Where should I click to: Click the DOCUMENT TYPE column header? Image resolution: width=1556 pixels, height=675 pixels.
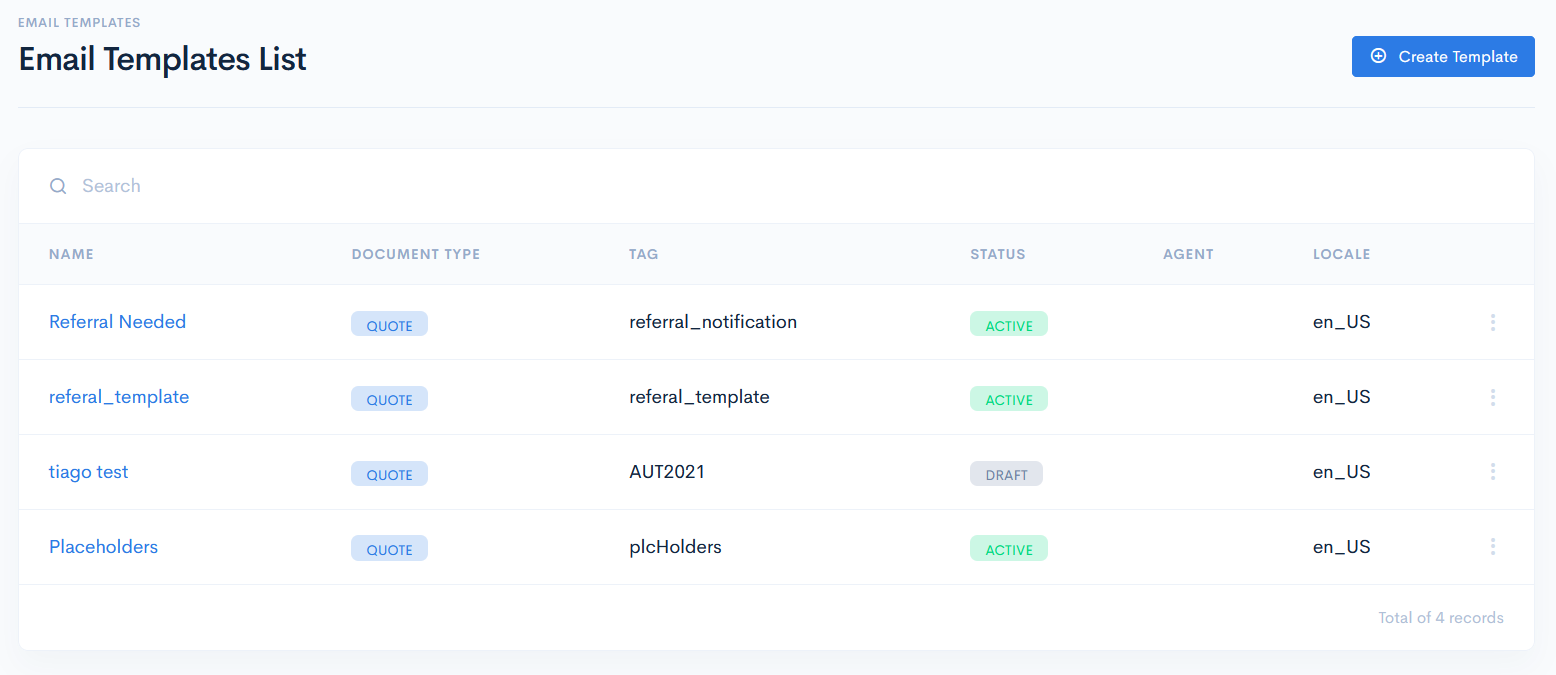pos(416,254)
